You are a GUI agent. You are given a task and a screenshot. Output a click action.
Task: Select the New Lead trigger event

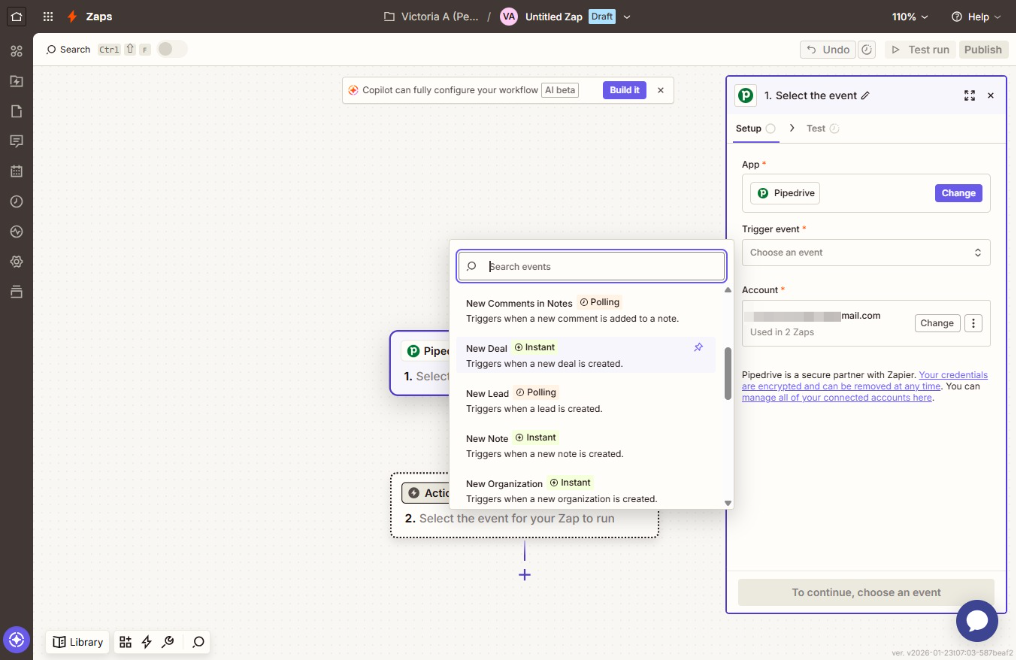pyautogui.click(x=586, y=400)
